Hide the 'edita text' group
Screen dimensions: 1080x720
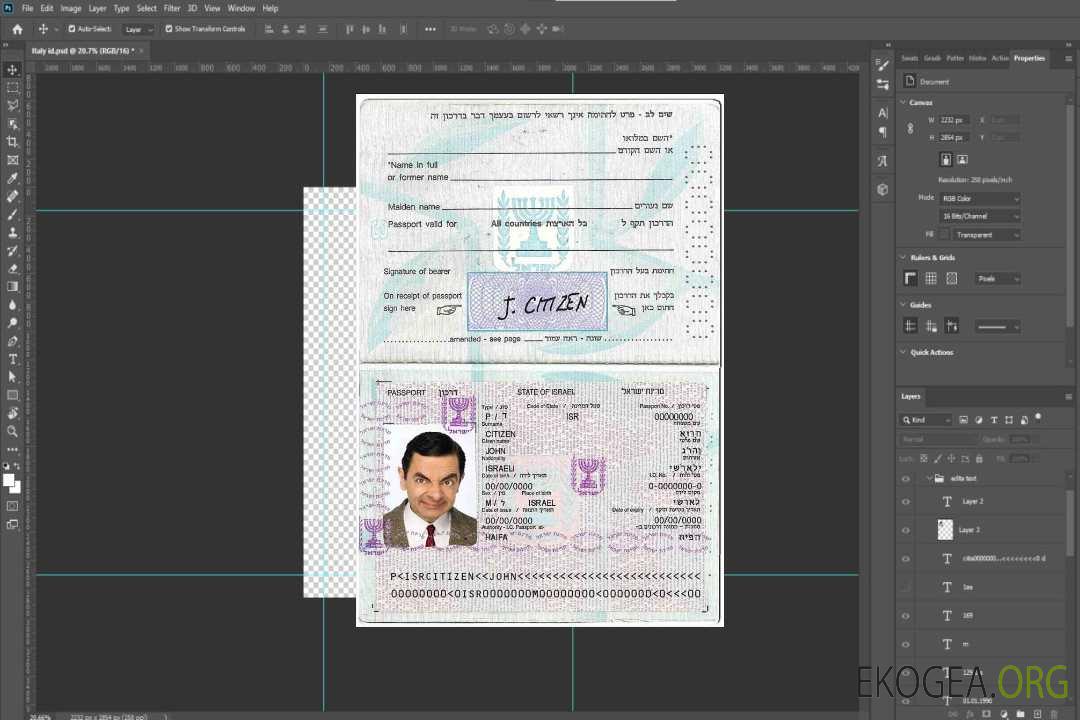pyautogui.click(x=906, y=479)
